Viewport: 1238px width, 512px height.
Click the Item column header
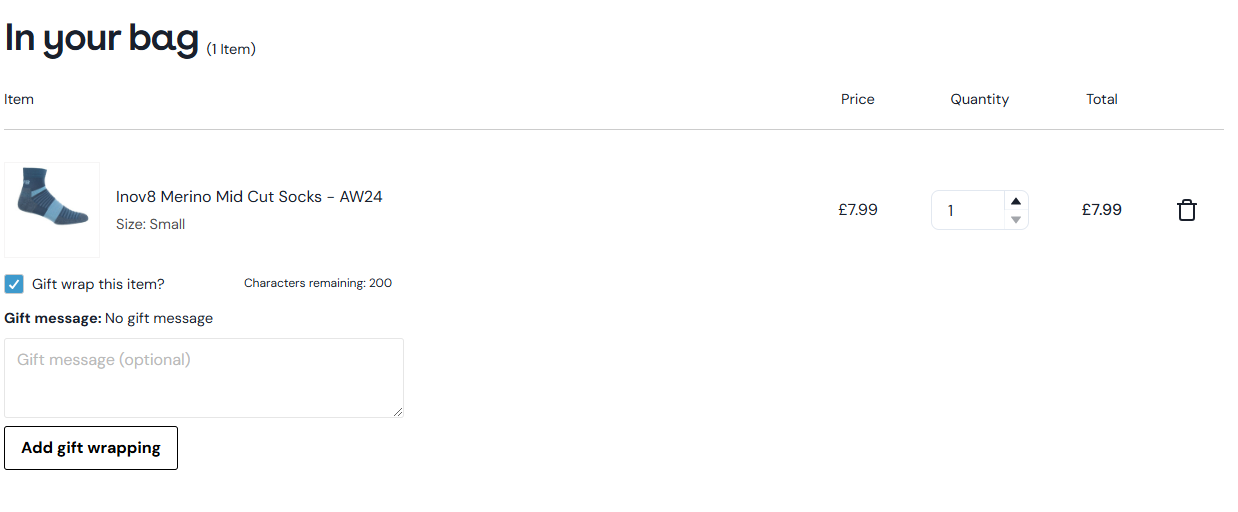tap(19, 99)
